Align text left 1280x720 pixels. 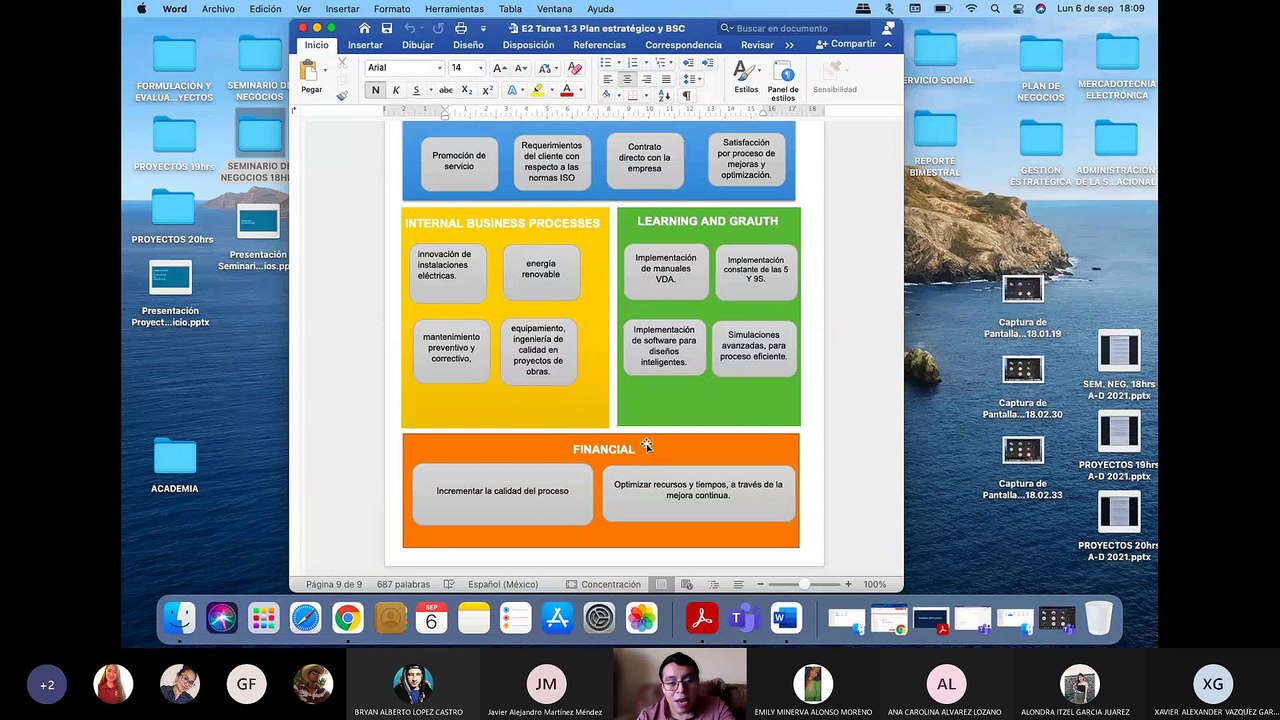pyautogui.click(x=606, y=79)
